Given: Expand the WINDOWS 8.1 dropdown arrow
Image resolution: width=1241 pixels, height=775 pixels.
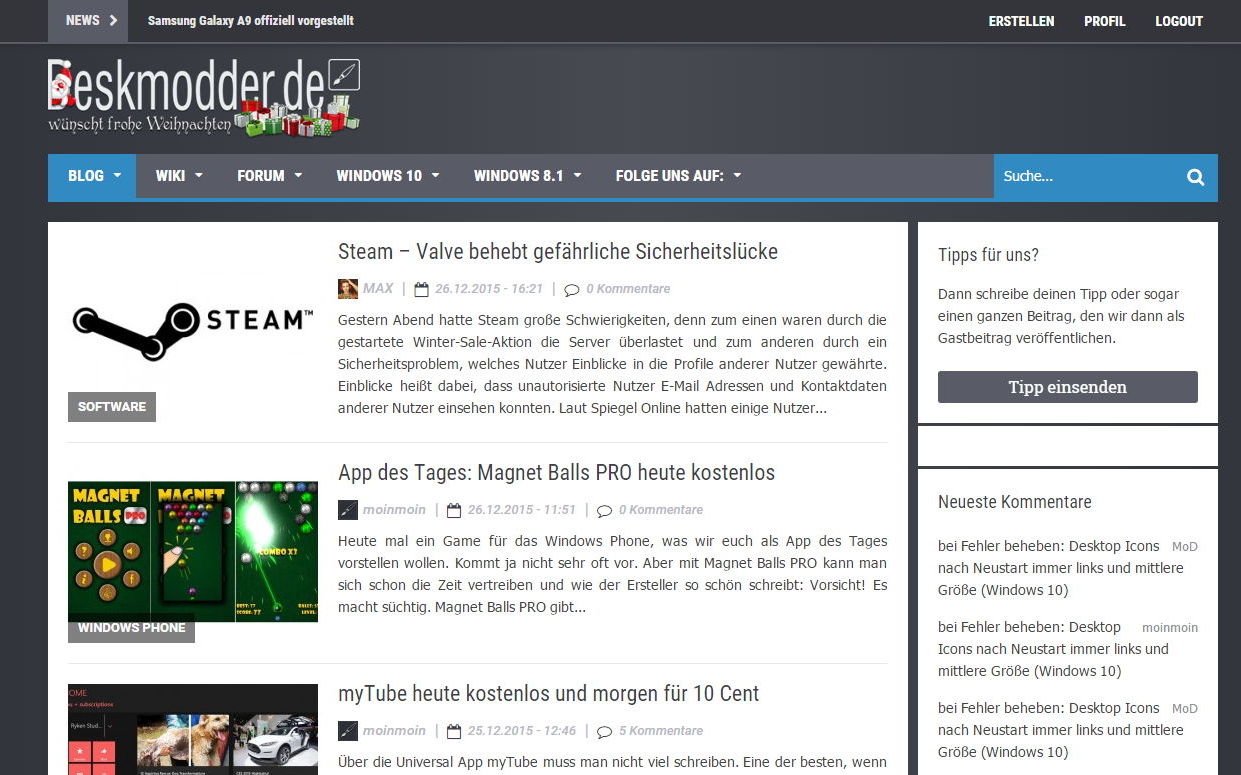Looking at the screenshot, I should point(577,175).
